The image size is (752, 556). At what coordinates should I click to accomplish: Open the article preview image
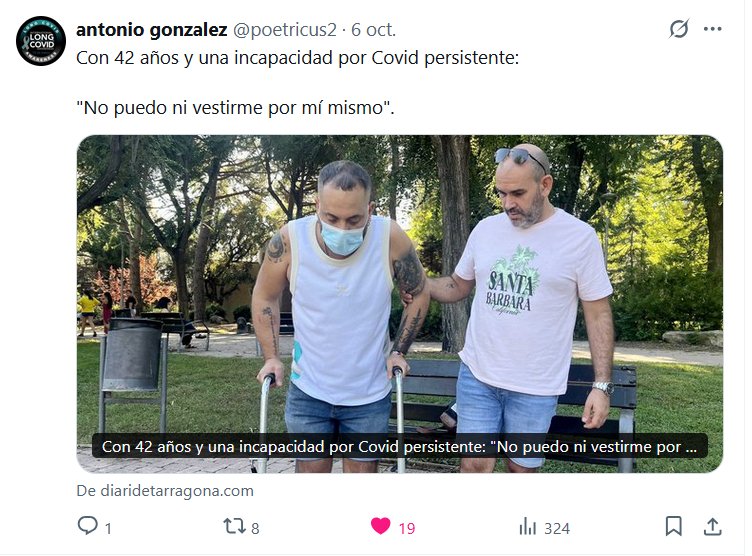pyautogui.click(x=400, y=304)
